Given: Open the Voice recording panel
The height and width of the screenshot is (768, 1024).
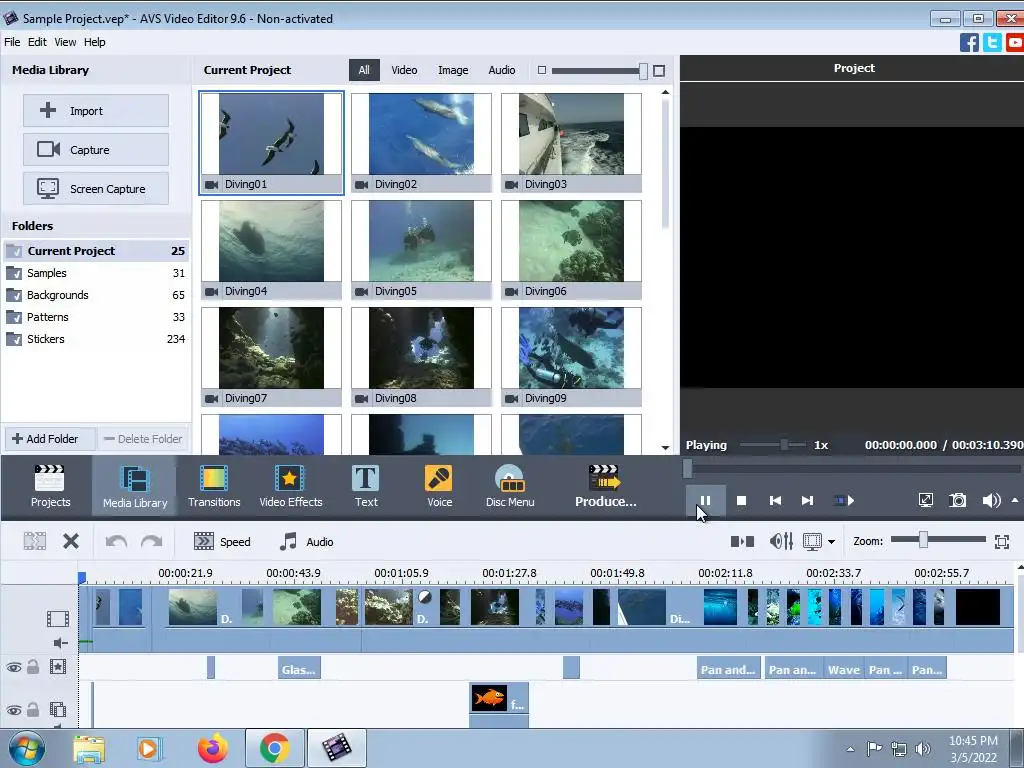Looking at the screenshot, I should click(x=439, y=487).
